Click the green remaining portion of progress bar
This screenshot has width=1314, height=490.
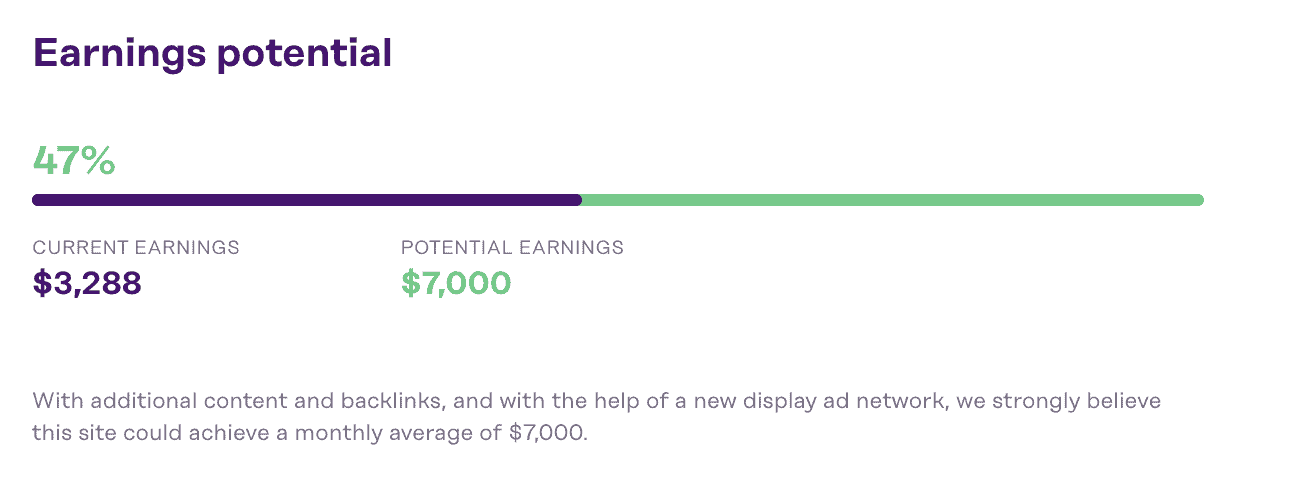pos(890,200)
